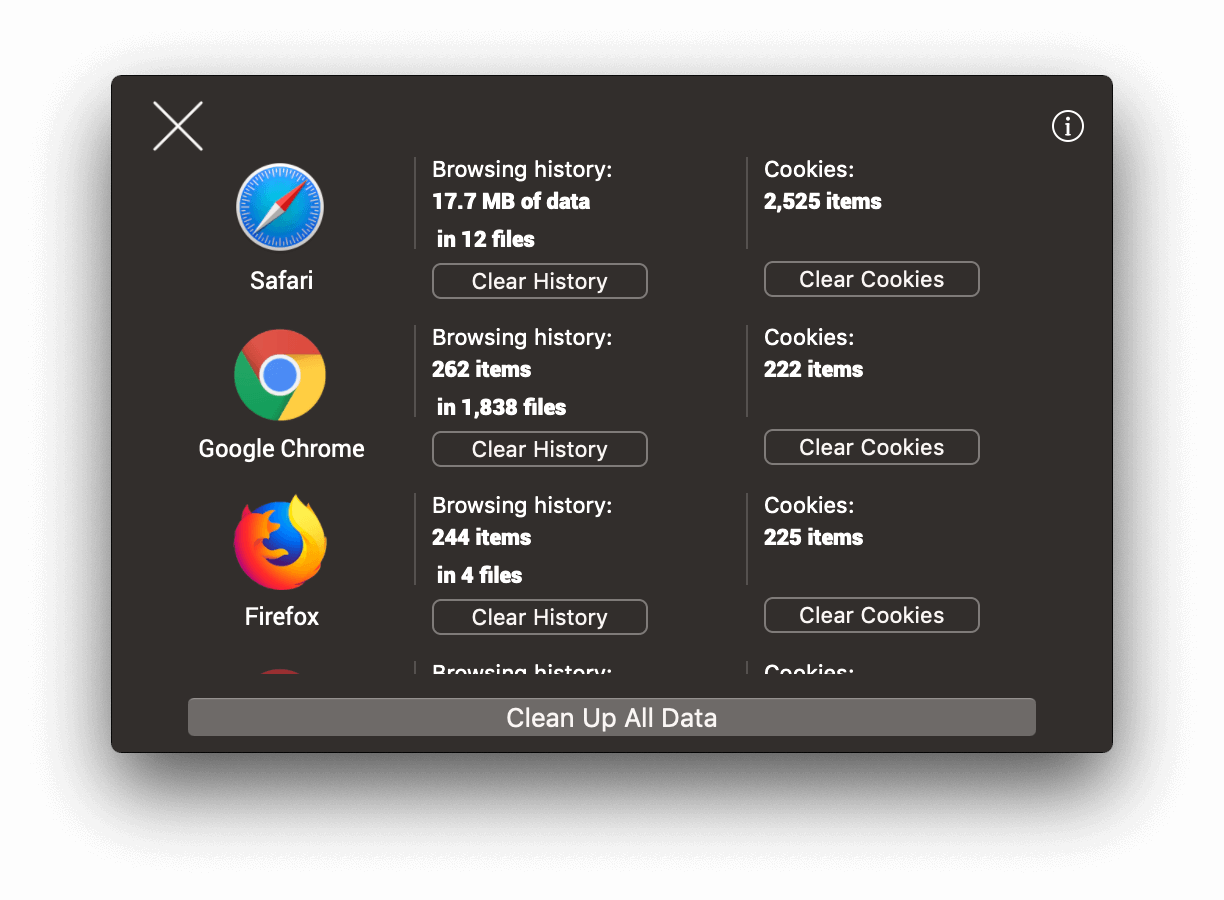Click the Clean Up All Data button
Image resolution: width=1224 pixels, height=900 pixels.
click(612, 717)
